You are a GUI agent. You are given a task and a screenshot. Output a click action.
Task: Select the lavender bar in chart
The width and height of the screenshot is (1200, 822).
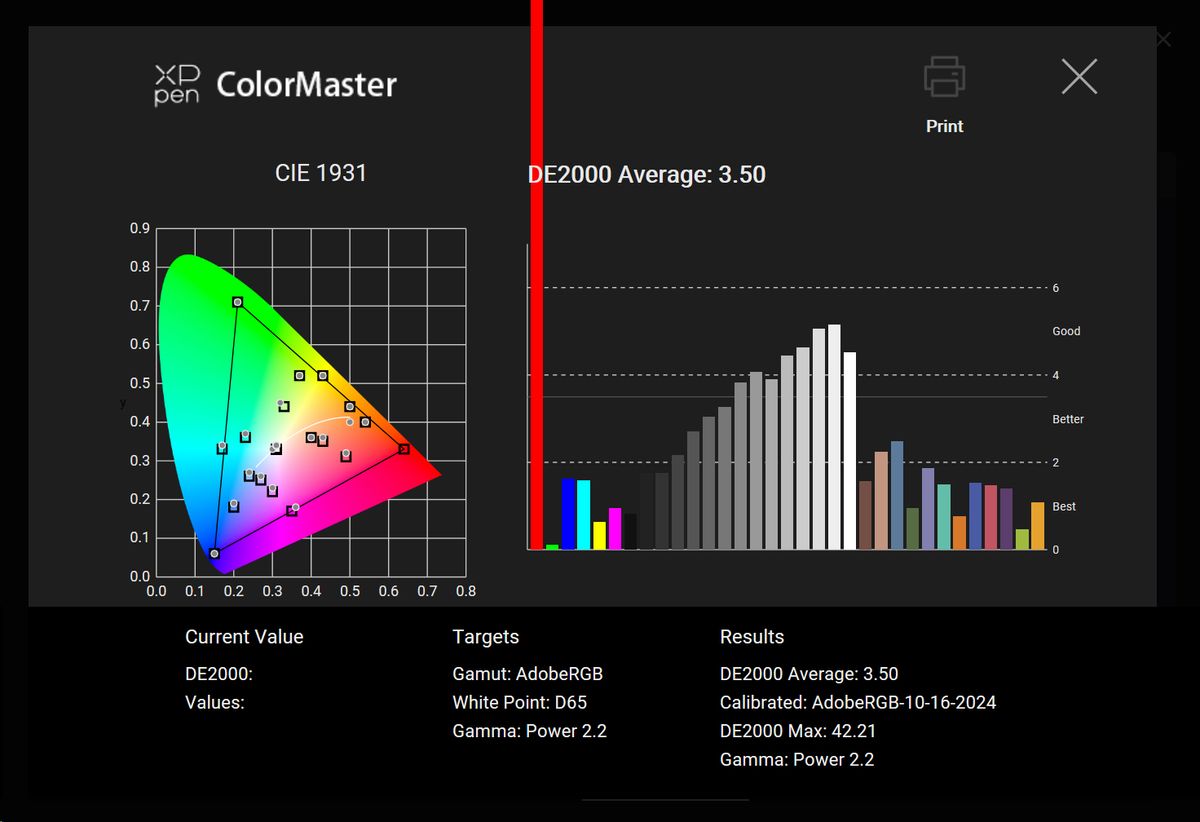[928, 509]
